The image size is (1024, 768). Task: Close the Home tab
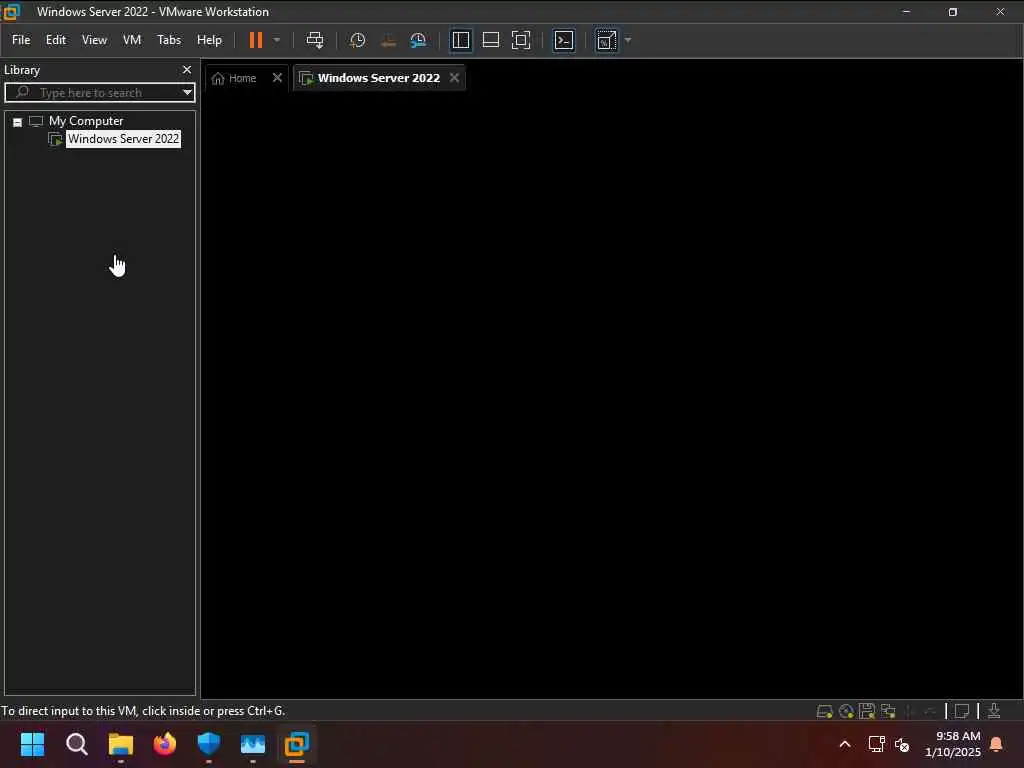(277, 78)
